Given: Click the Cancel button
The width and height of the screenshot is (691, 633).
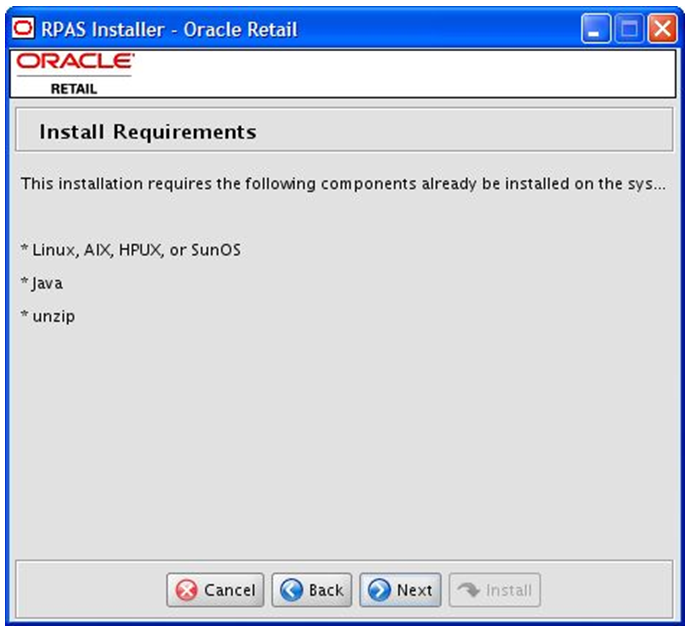Looking at the screenshot, I should (215, 590).
